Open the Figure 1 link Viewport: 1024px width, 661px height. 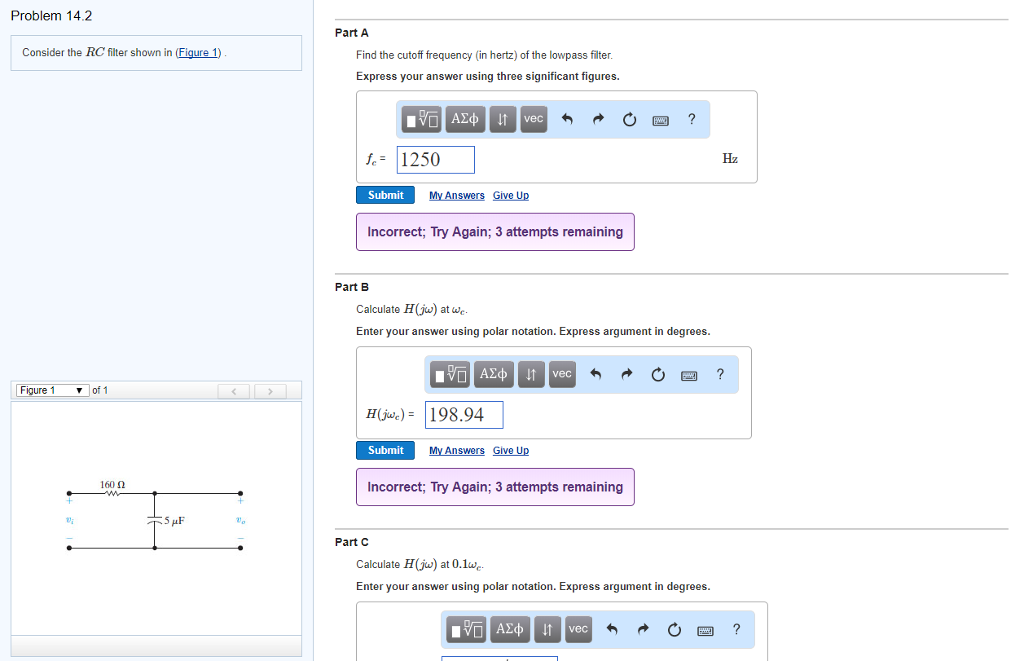[x=198, y=52]
